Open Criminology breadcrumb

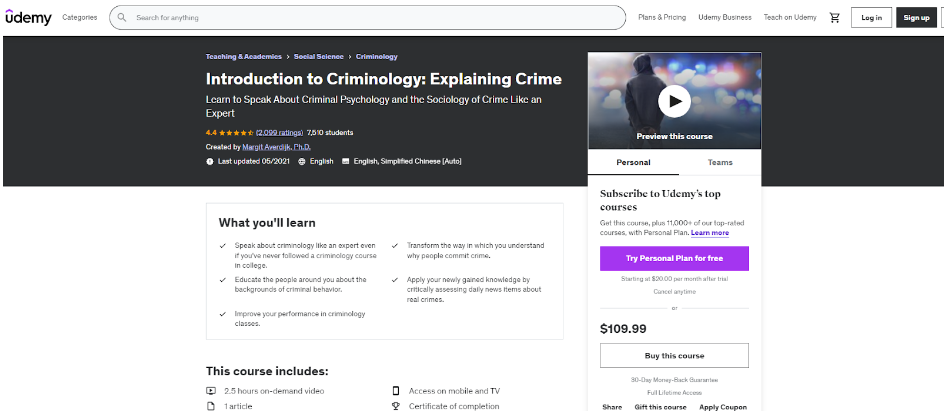coord(376,57)
